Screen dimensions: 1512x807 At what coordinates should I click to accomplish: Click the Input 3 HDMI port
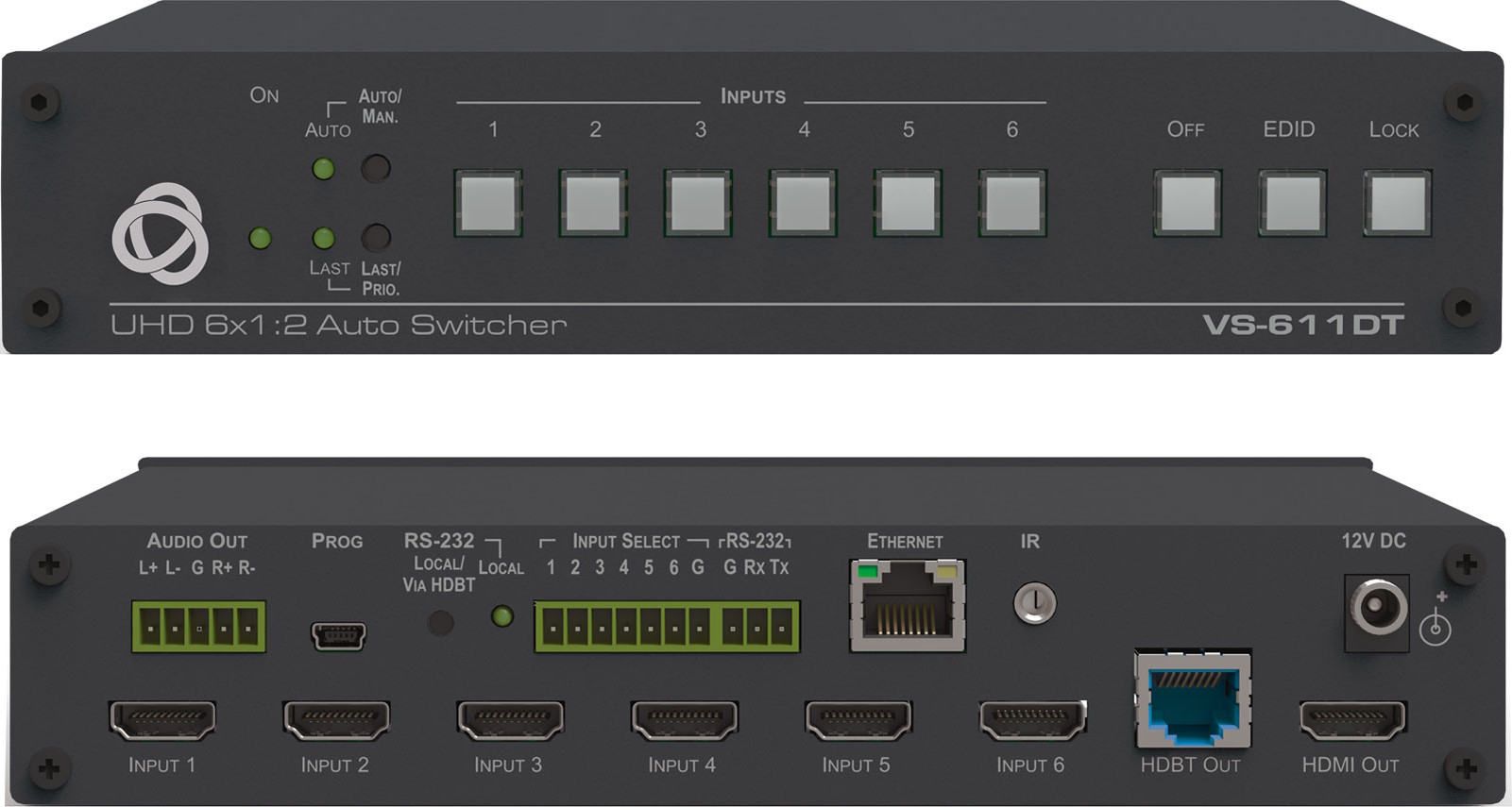pyautogui.click(x=510, y=721)
